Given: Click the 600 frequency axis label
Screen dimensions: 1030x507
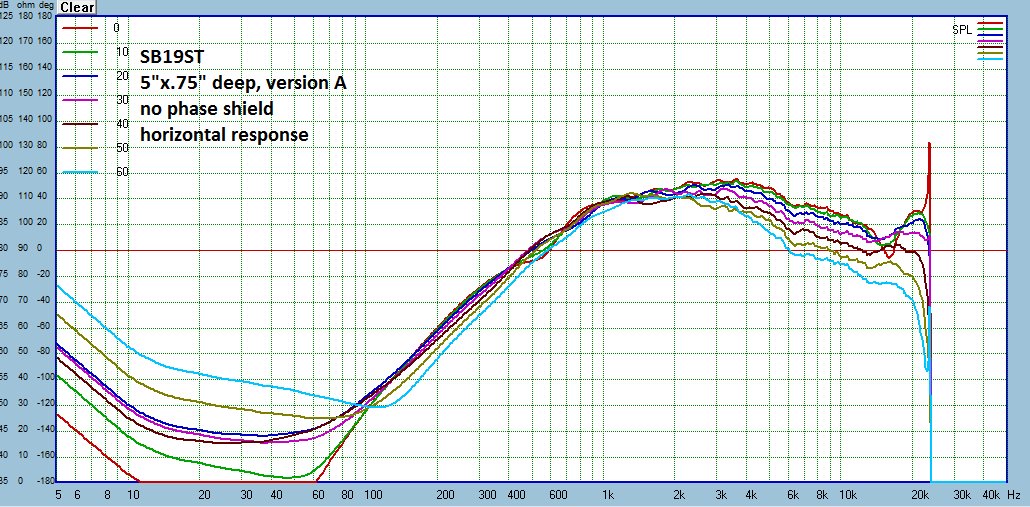Looking at the screenshot, I should point(556,495).
